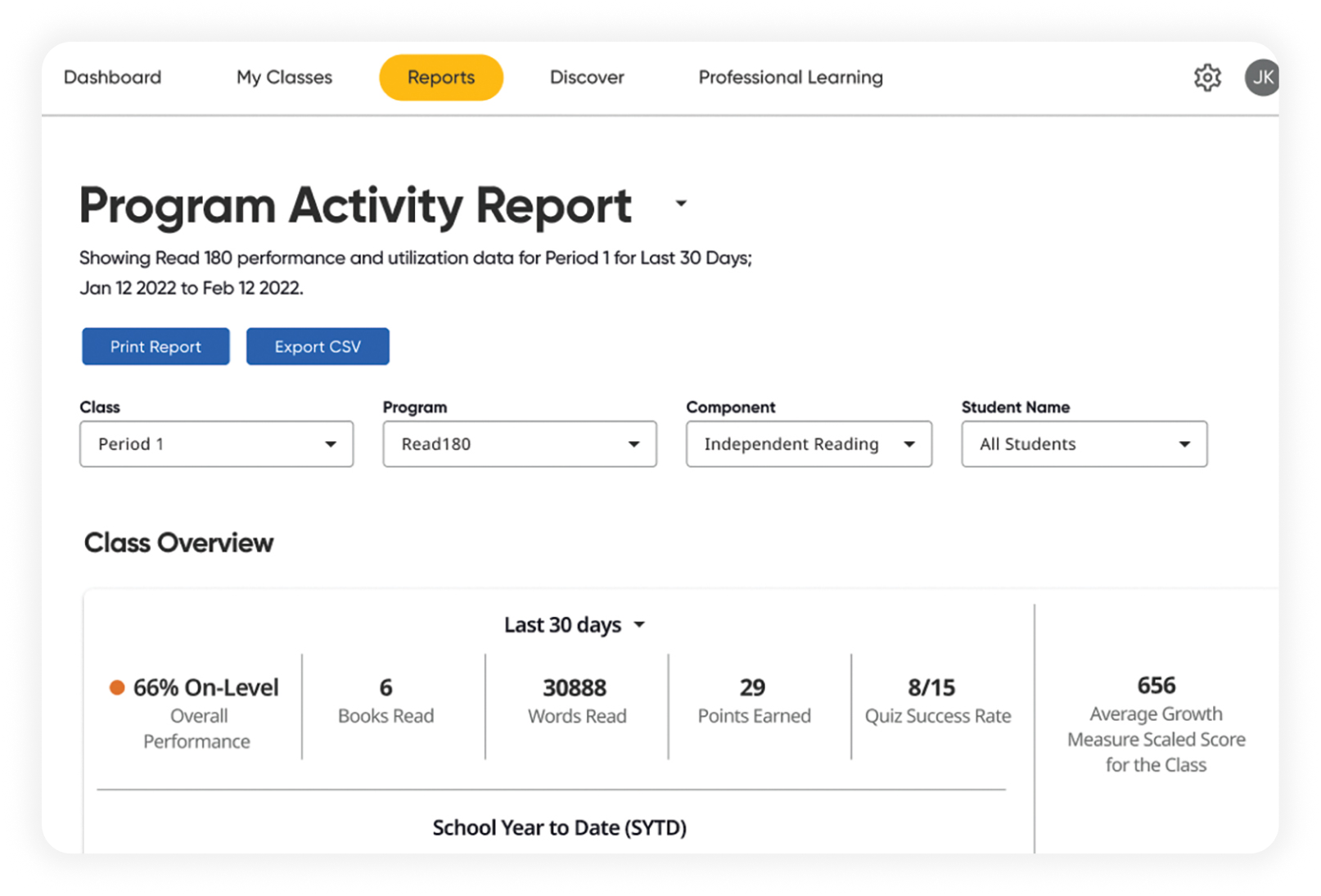Click the Class Overview heading
The image size is (1321, 896).
coord(178,543)
